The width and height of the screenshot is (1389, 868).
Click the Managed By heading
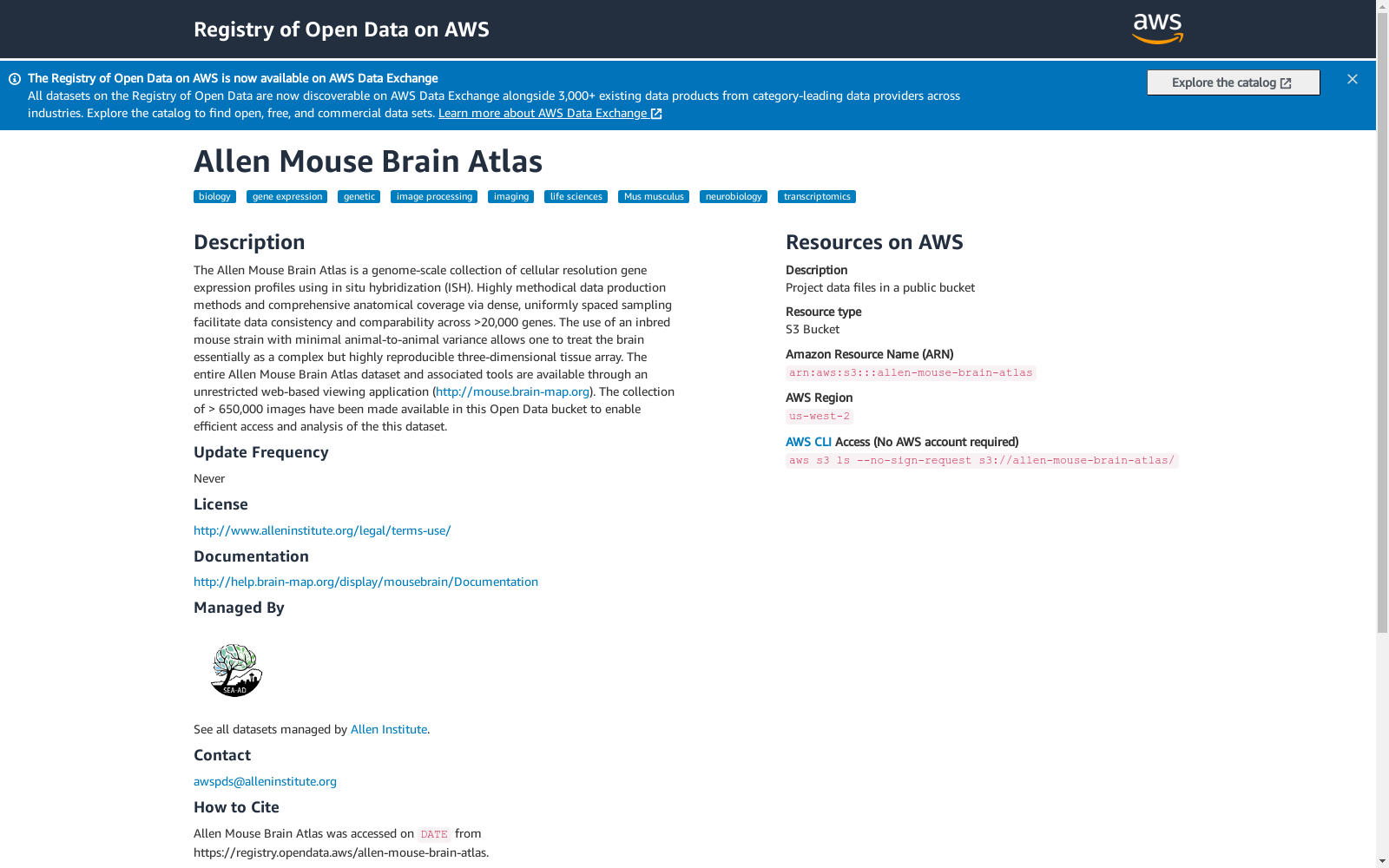(x=239, y=608)
